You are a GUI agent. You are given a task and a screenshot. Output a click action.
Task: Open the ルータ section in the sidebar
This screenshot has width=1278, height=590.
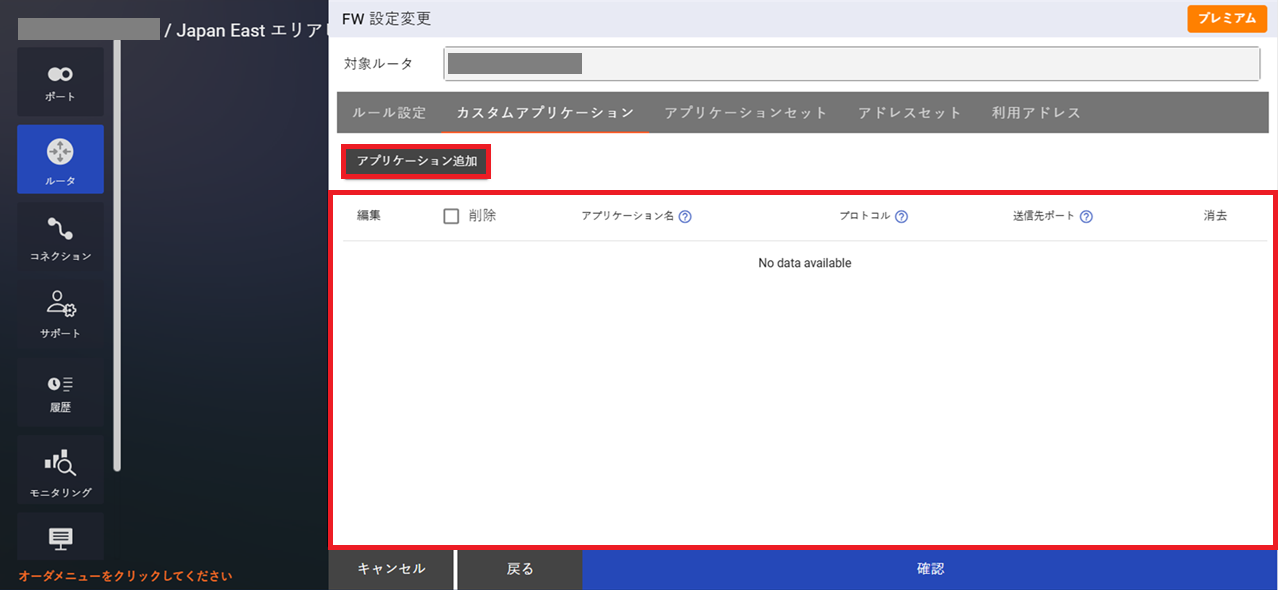[60, 159]
